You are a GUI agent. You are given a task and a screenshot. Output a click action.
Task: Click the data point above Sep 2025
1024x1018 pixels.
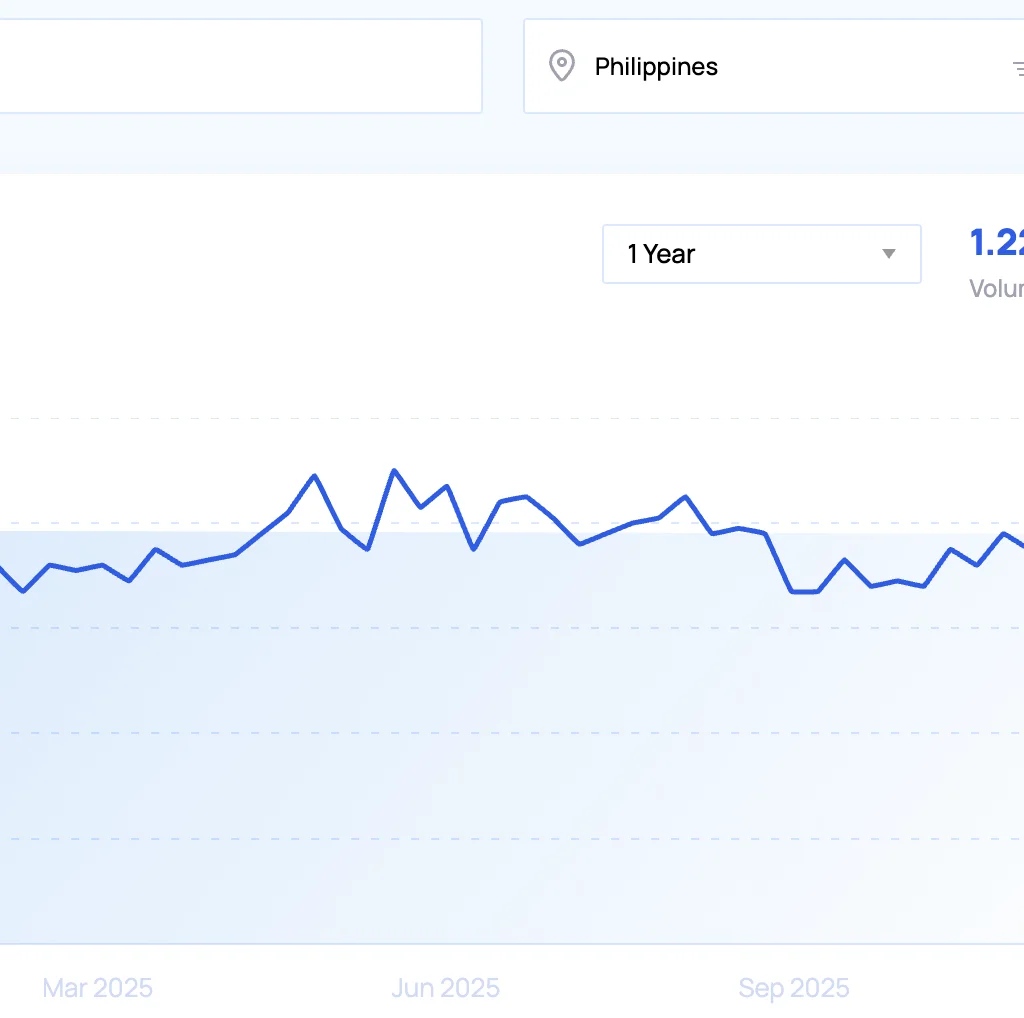[794, 590]
